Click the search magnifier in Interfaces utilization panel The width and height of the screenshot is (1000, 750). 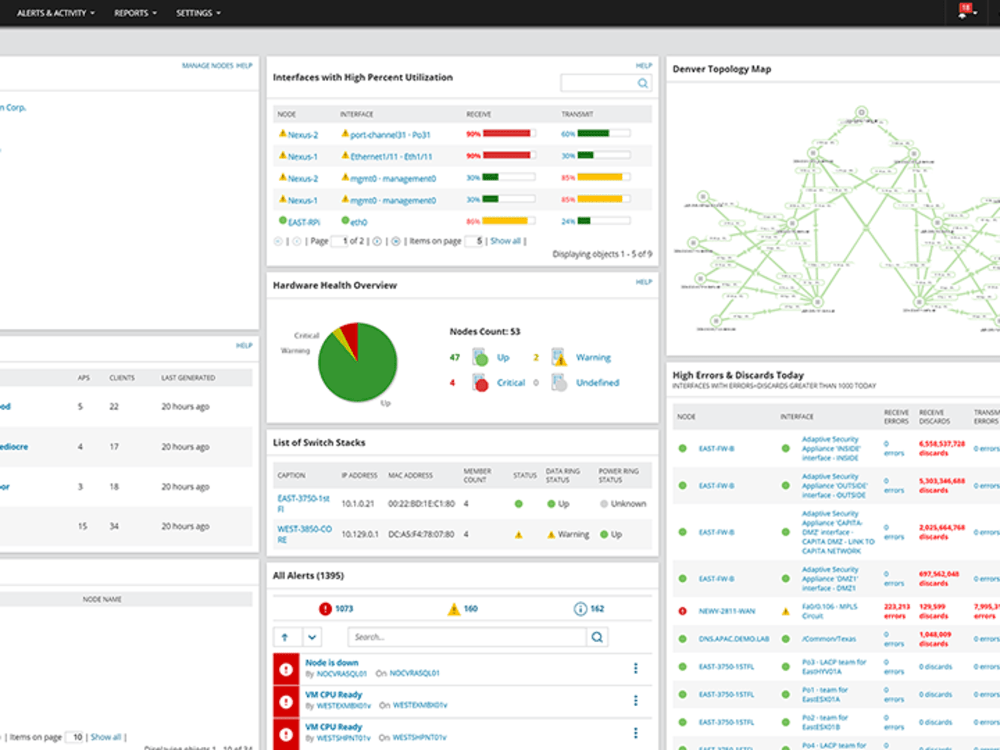coord(641,83)
